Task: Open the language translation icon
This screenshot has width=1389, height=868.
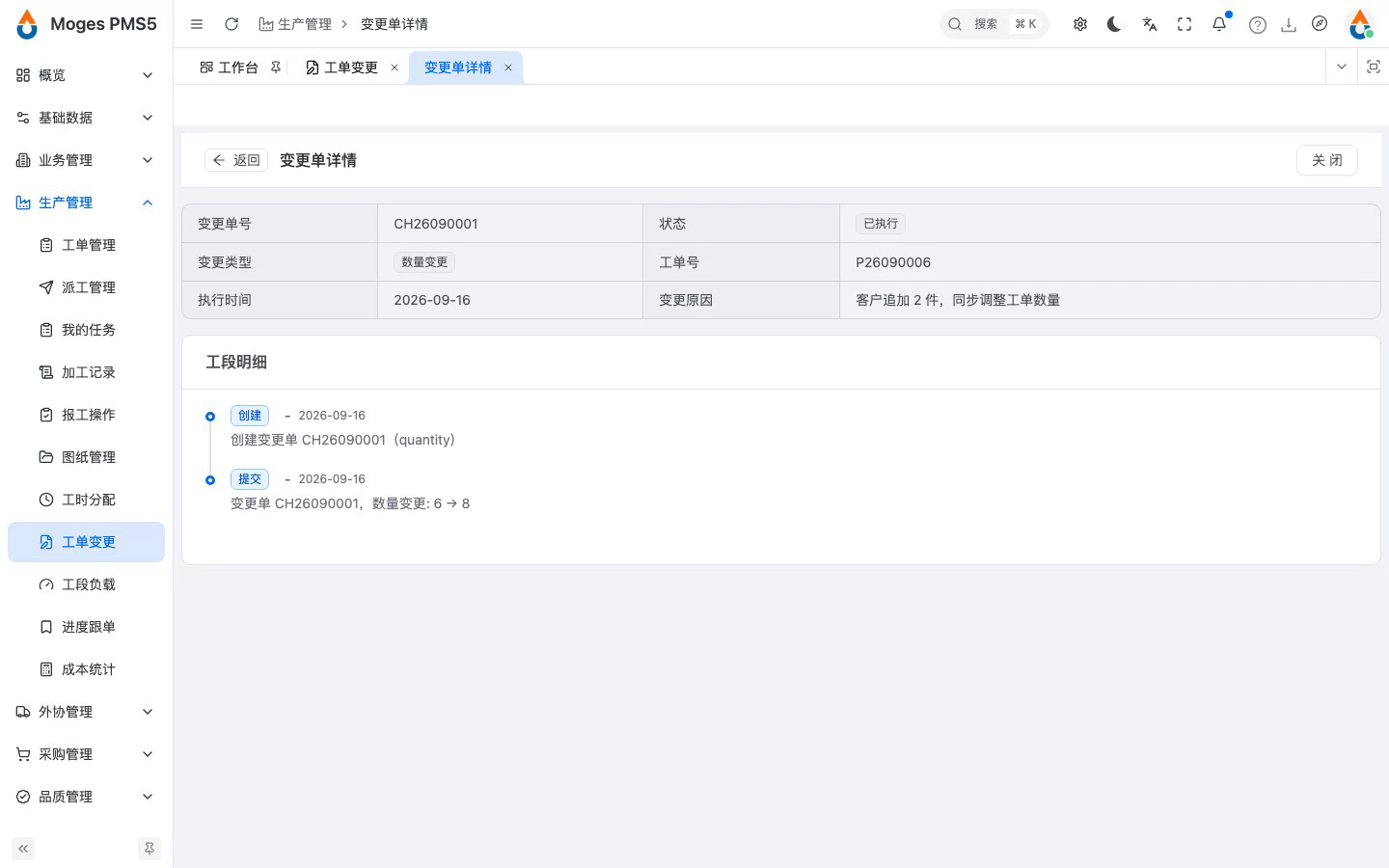Action: point(1150,24)
